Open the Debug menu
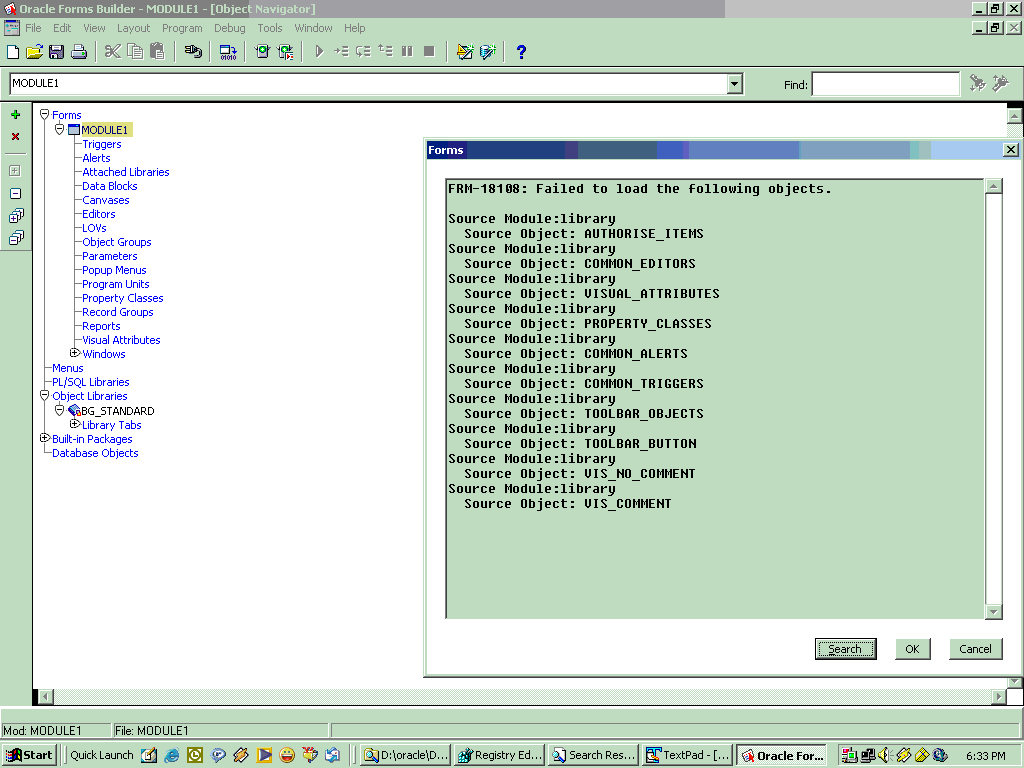Image resolution: width=1024 pixels, height=768 pixels. [x=230, y=28]
